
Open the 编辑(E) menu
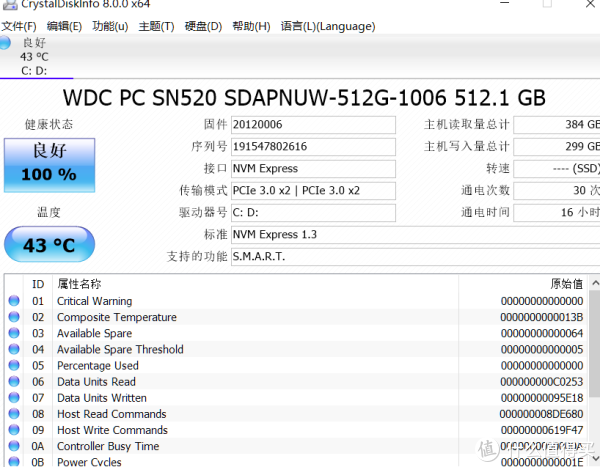pos(64,26)
